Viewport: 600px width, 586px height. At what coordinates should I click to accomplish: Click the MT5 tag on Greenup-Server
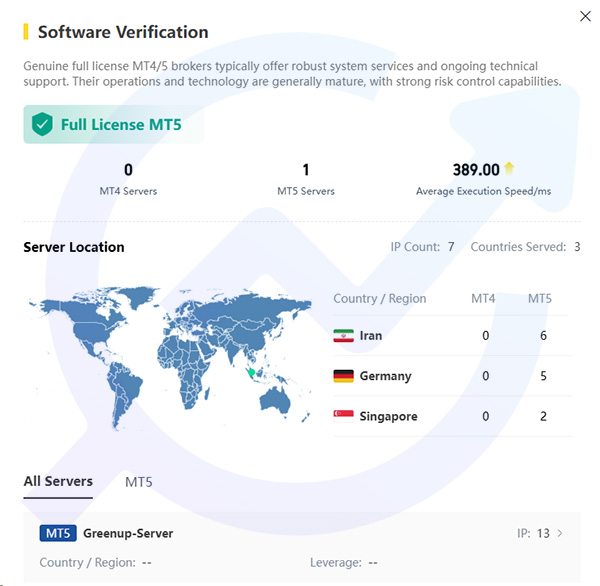(58, 533)
